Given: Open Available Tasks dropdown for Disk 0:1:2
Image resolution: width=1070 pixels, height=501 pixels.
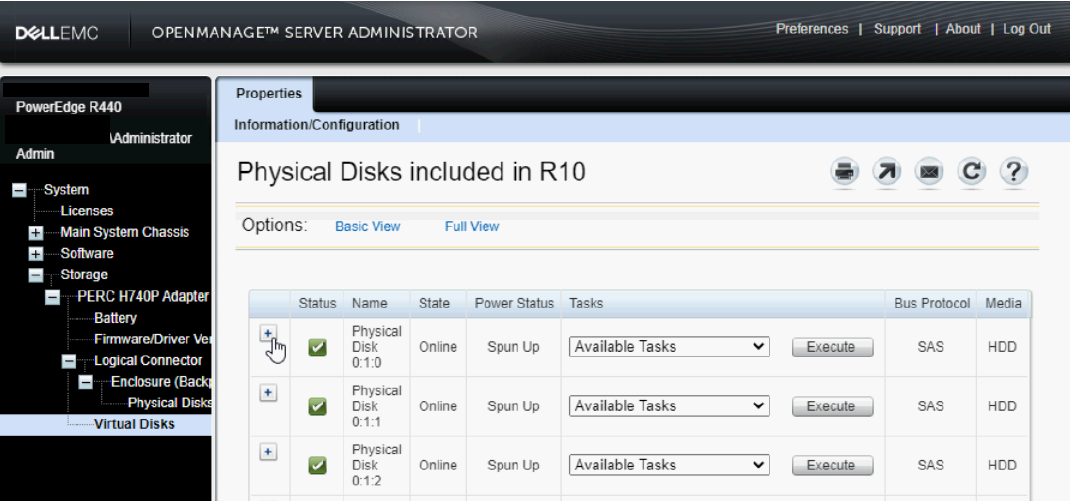Looking at the screenshot, I should click(x=669, y=465).
